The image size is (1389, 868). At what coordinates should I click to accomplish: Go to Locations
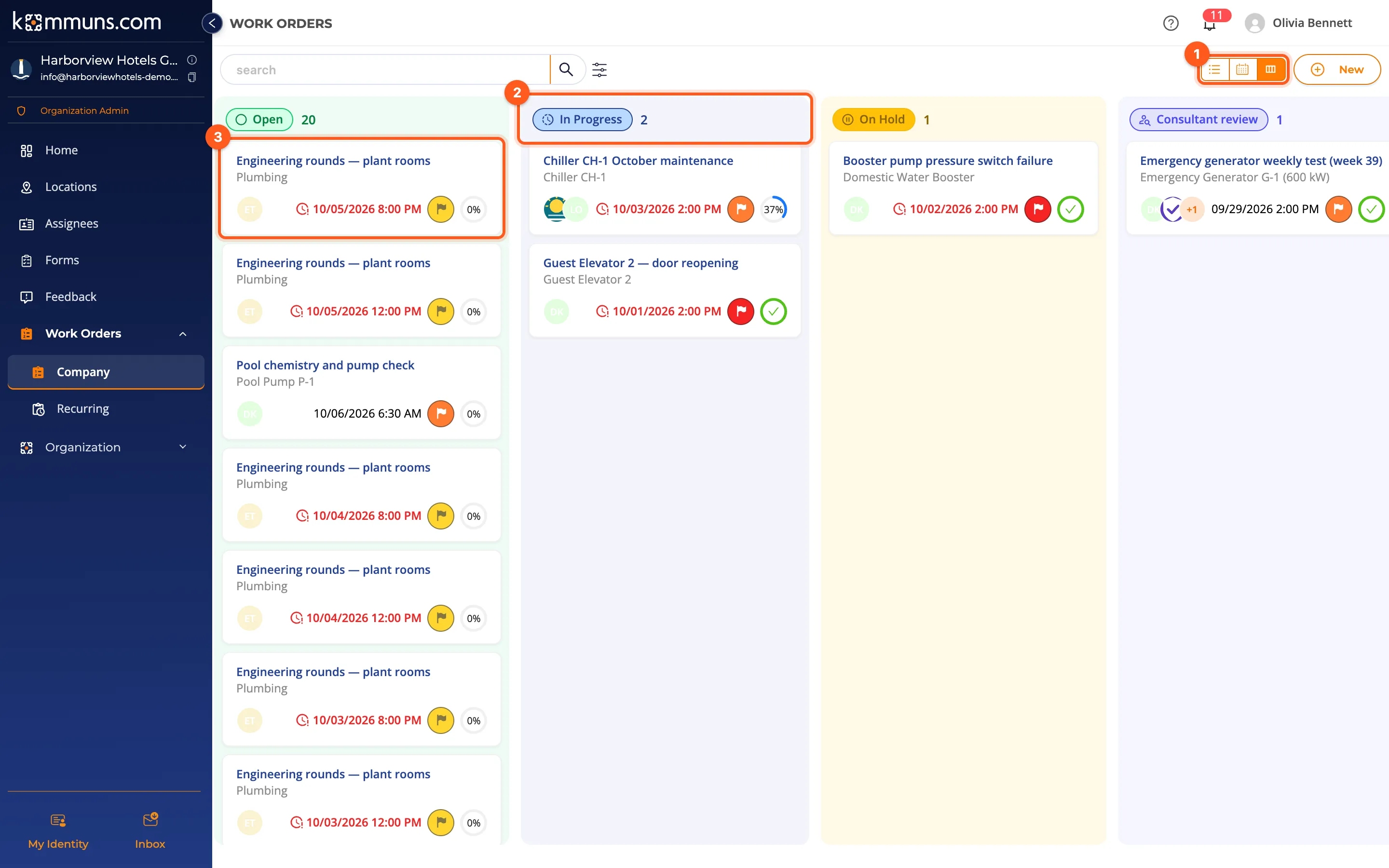106,187
